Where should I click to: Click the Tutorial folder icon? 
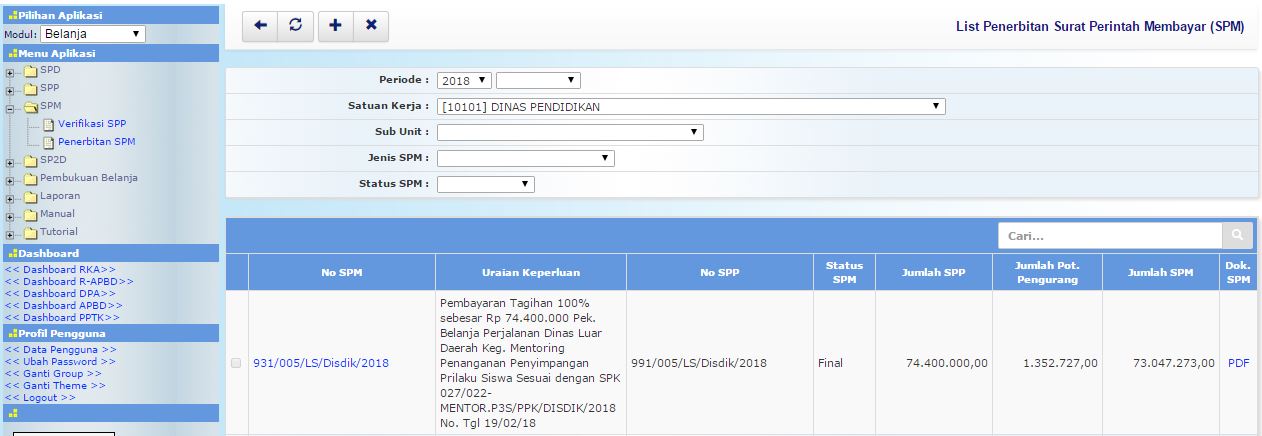[30, 232]
